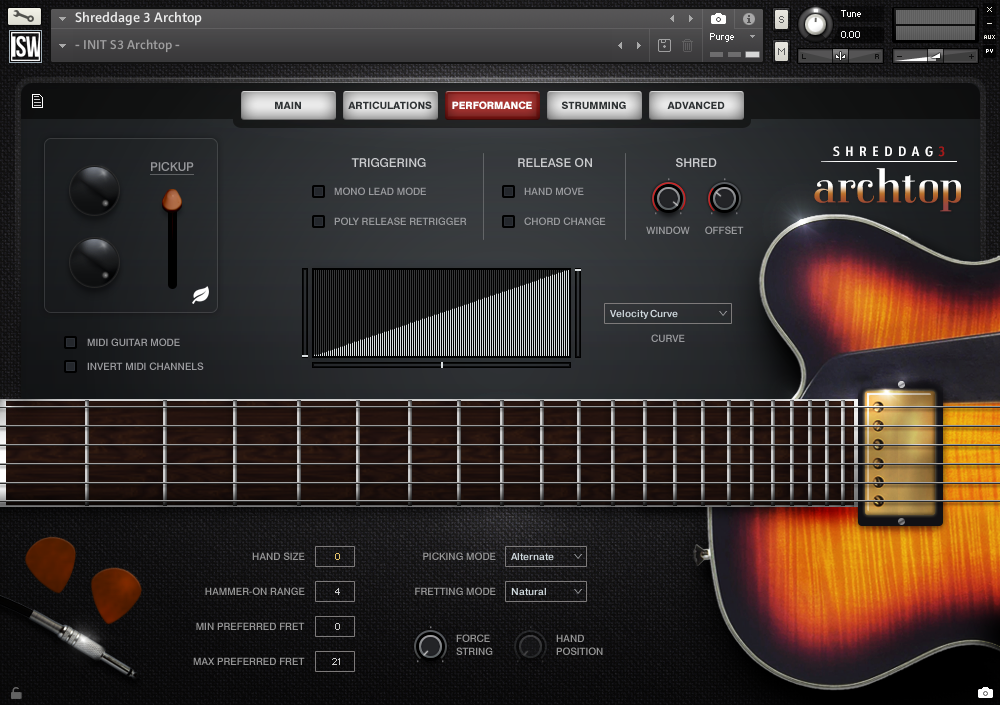Enable MIDI GUITAR MODE
The width and height of the screenshot is (1000, 705).
click(70, 342)
